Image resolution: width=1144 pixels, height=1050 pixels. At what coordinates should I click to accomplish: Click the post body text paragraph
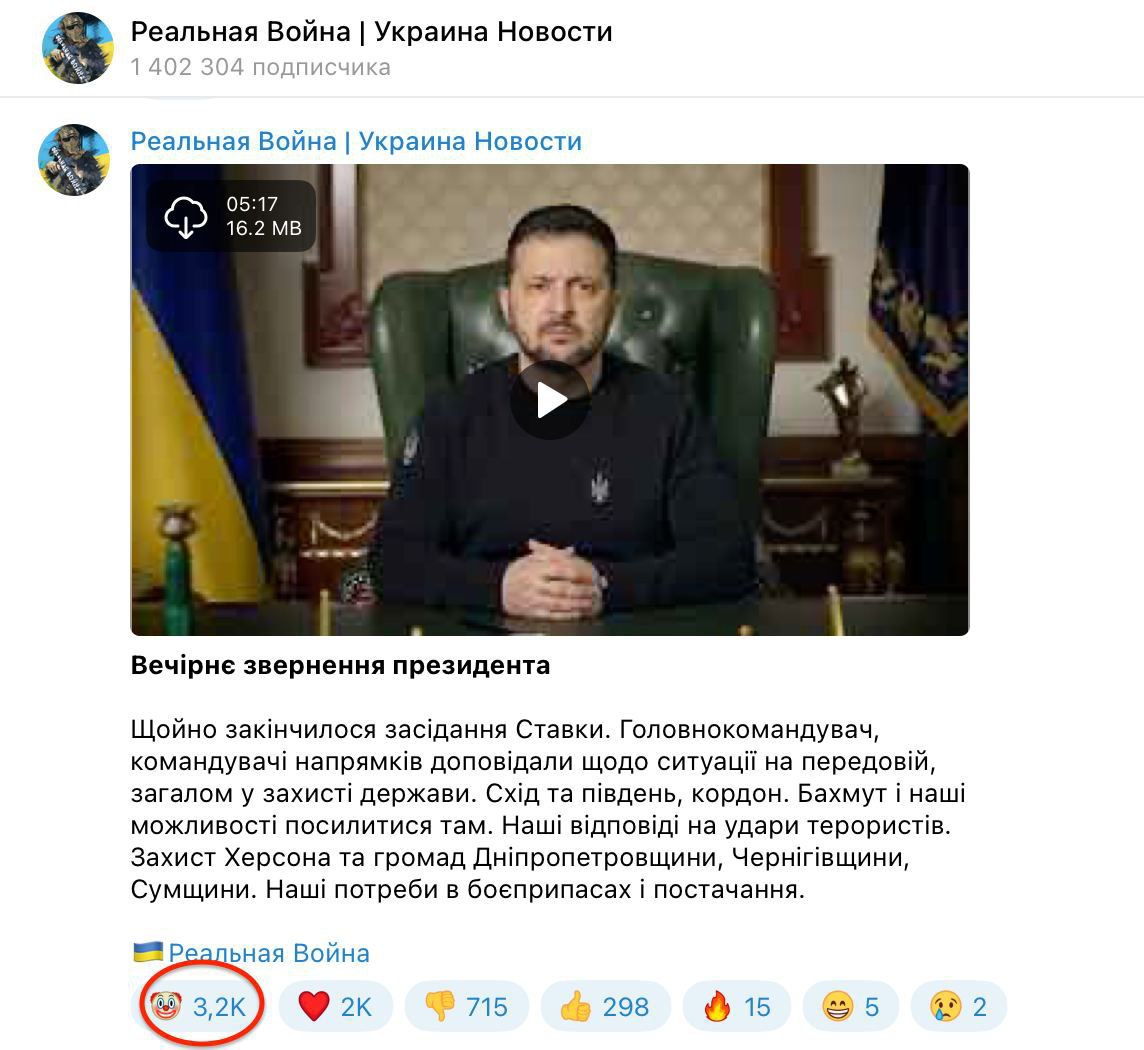pyautogui.click(x=549, y=809)
